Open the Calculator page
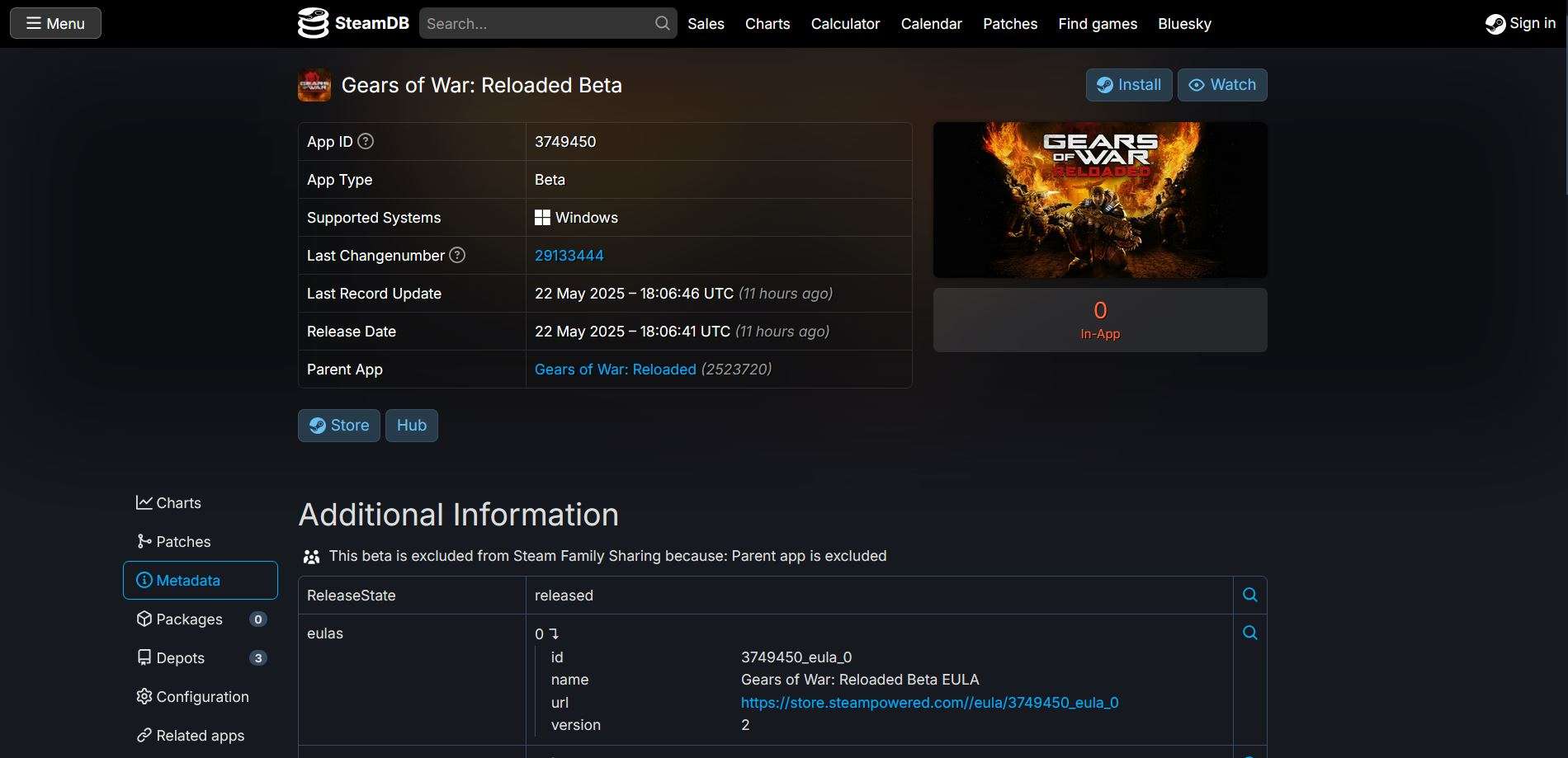Image resolution: width=1568 pixels, height=758 pixels. [845, 24]
